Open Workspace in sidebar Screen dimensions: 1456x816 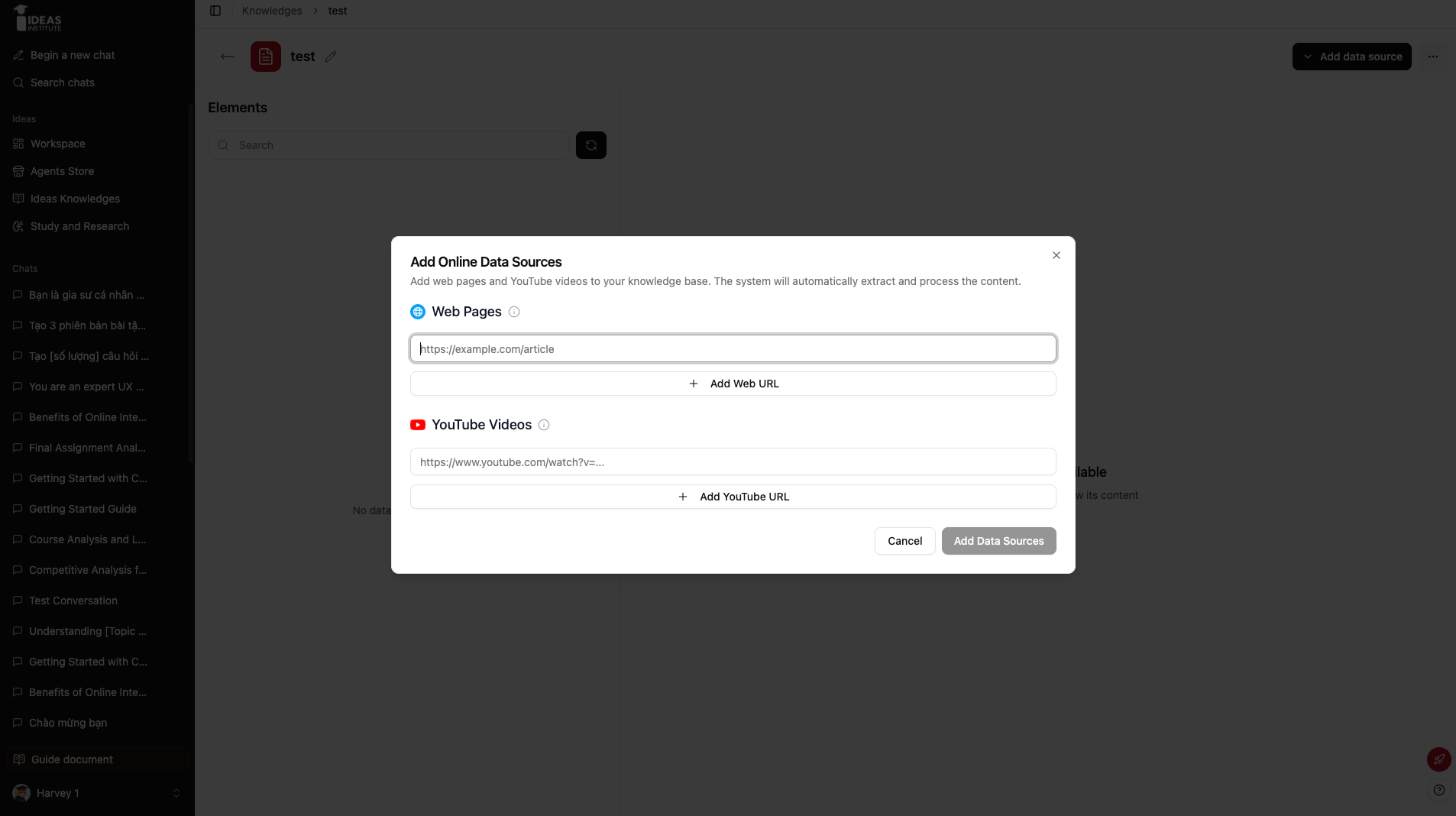click(x=97, y=144)
